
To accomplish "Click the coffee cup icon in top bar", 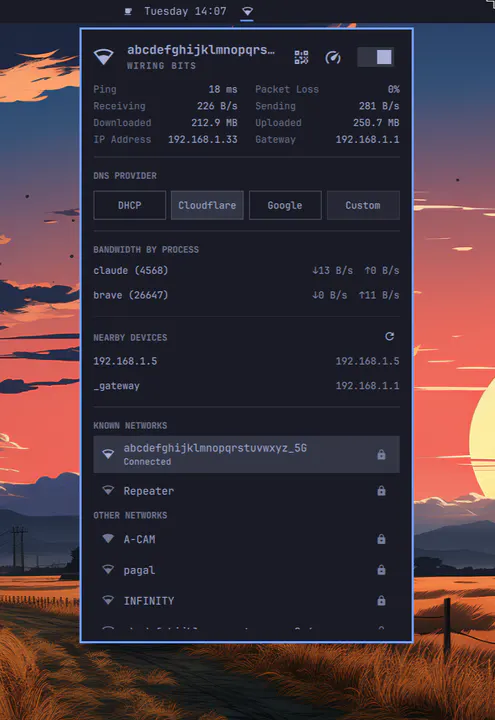I will 128,11.
